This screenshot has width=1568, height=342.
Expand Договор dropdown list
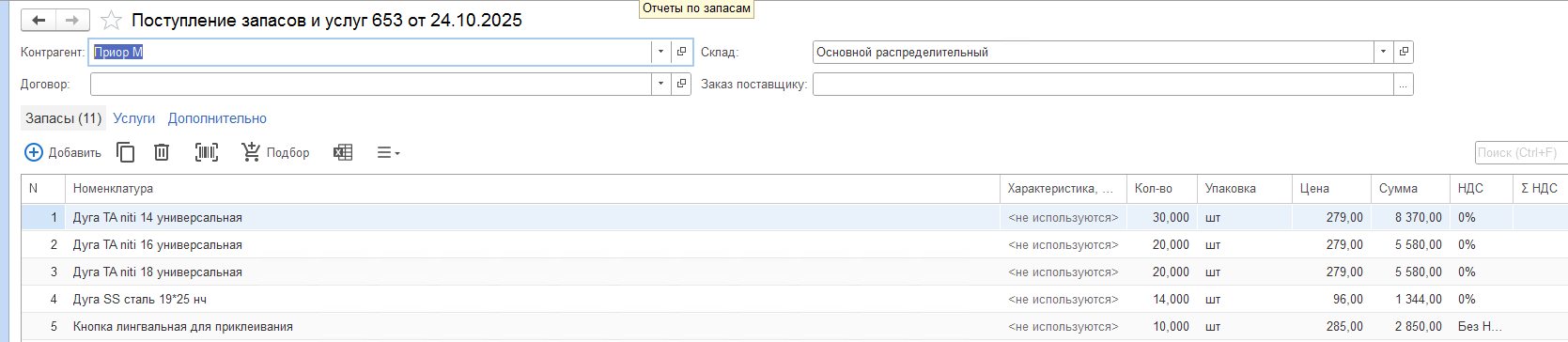pos(660,84)
